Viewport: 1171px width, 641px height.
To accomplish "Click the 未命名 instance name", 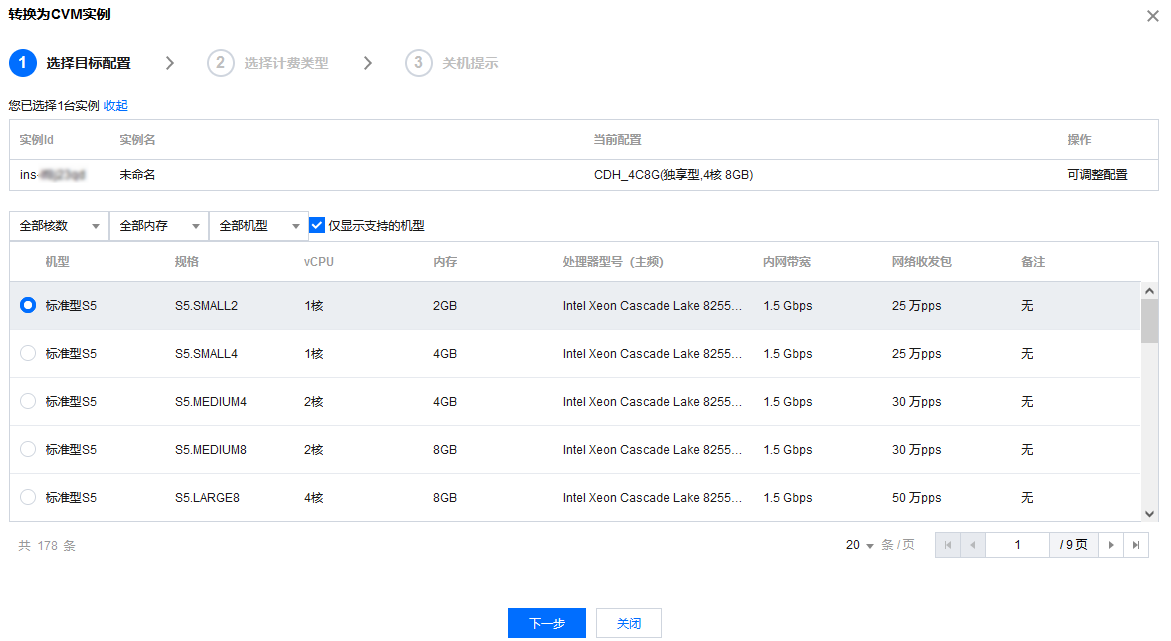I will 137,175.
